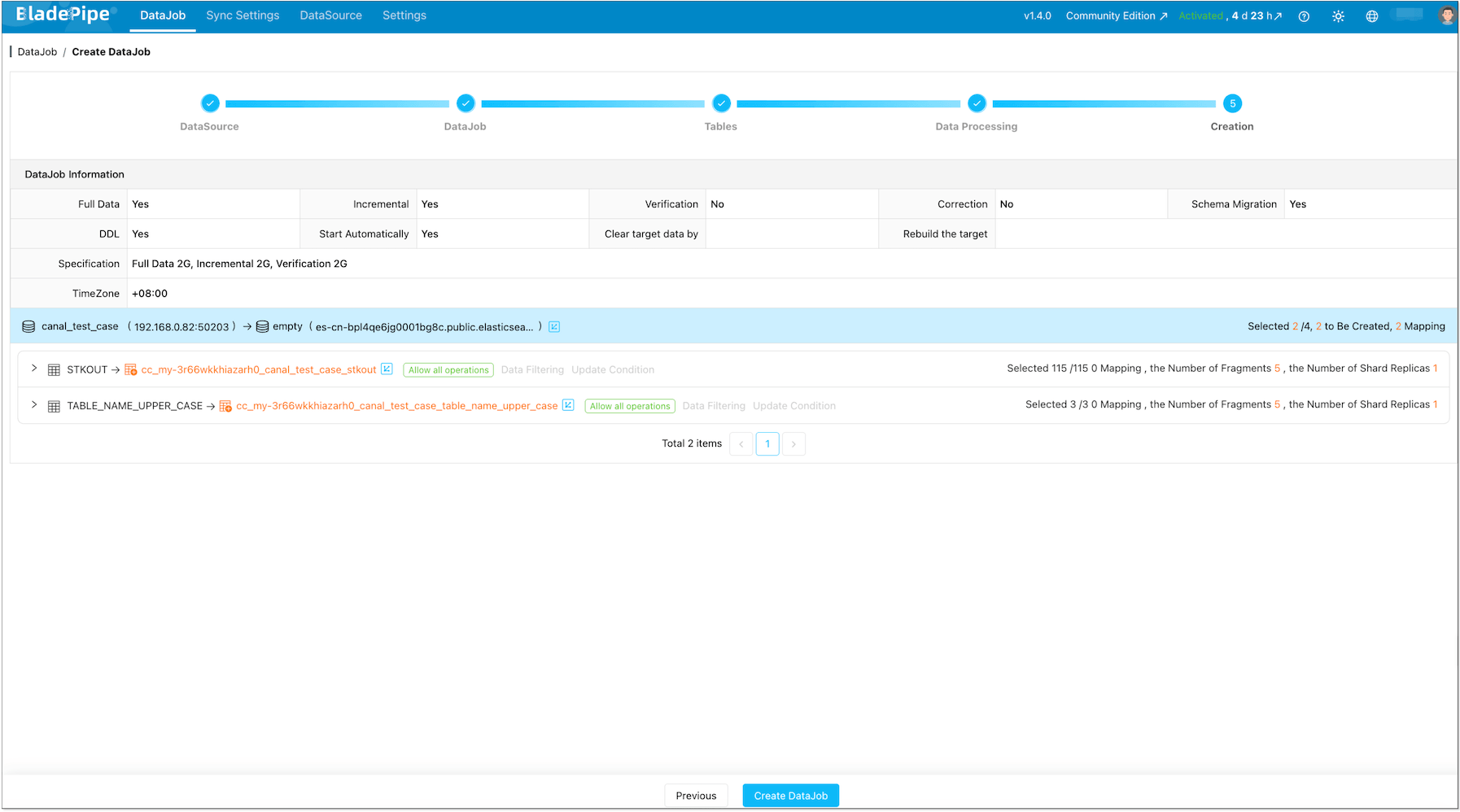The image size is (1460, 812).
Task: Open the DataSource menu in the navbar
Action: point(330,15)
